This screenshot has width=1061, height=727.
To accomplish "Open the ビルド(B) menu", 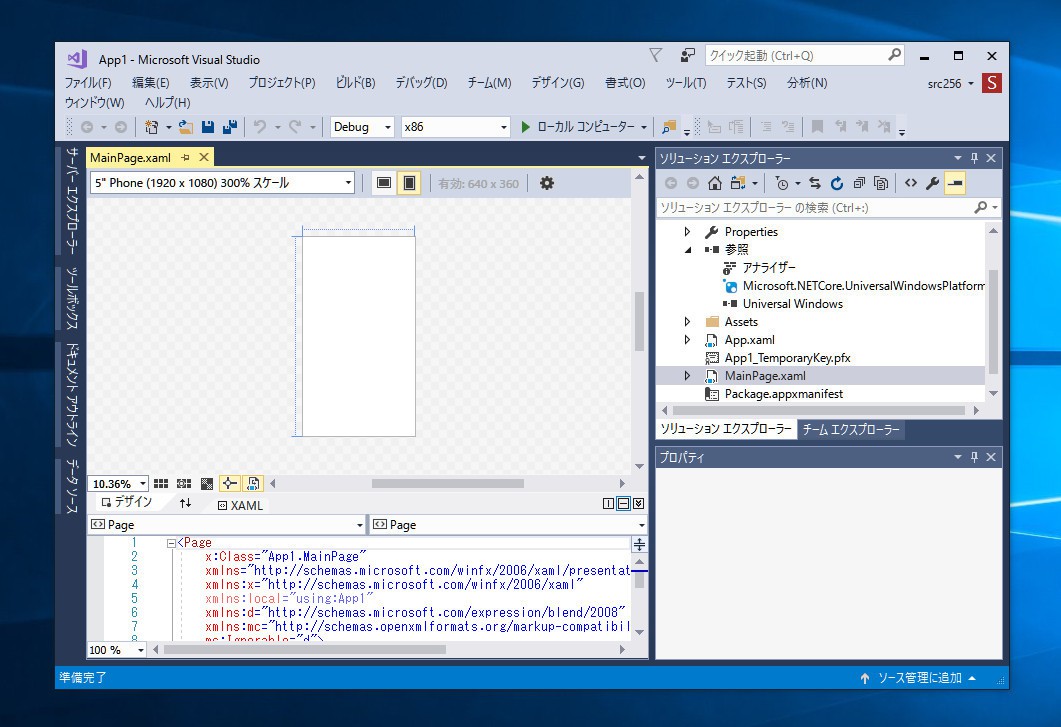I will tap(355, 83).
